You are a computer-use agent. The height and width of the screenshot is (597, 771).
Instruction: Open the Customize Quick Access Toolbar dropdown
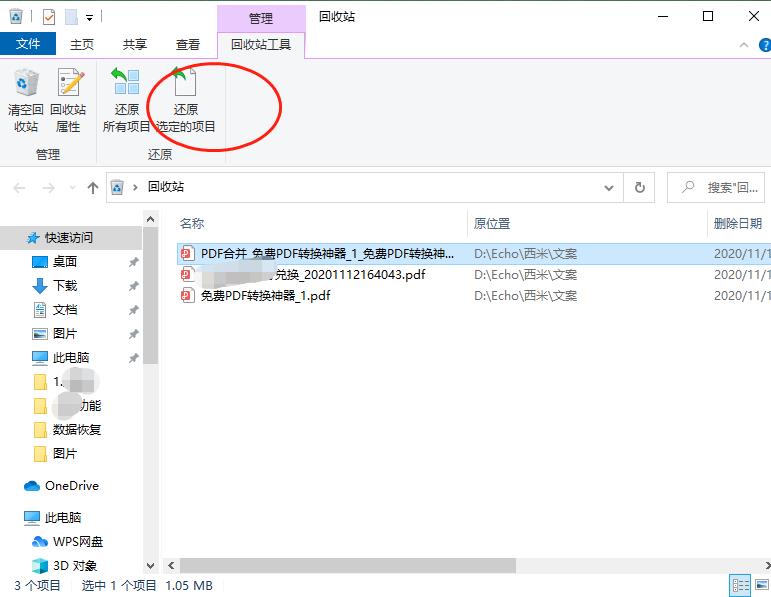click(x=90, y=17)
